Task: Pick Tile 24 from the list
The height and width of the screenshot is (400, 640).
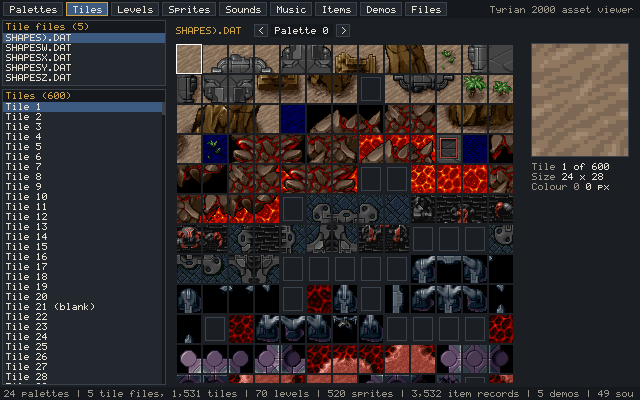Action: click(x=82, y=337)
